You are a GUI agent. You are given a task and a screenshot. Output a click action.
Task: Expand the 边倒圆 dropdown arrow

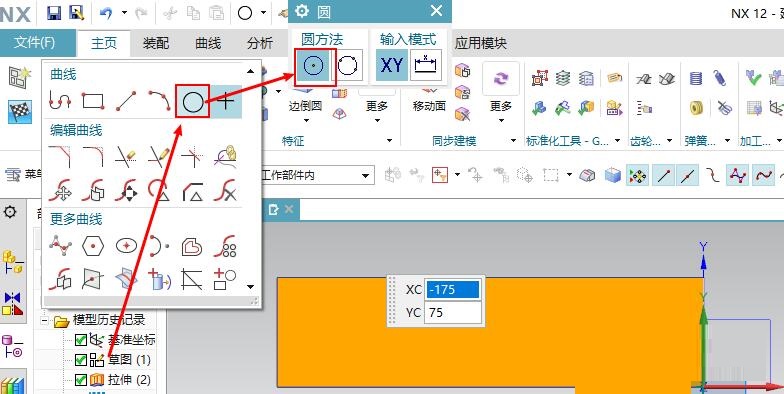tap(306, 120)
